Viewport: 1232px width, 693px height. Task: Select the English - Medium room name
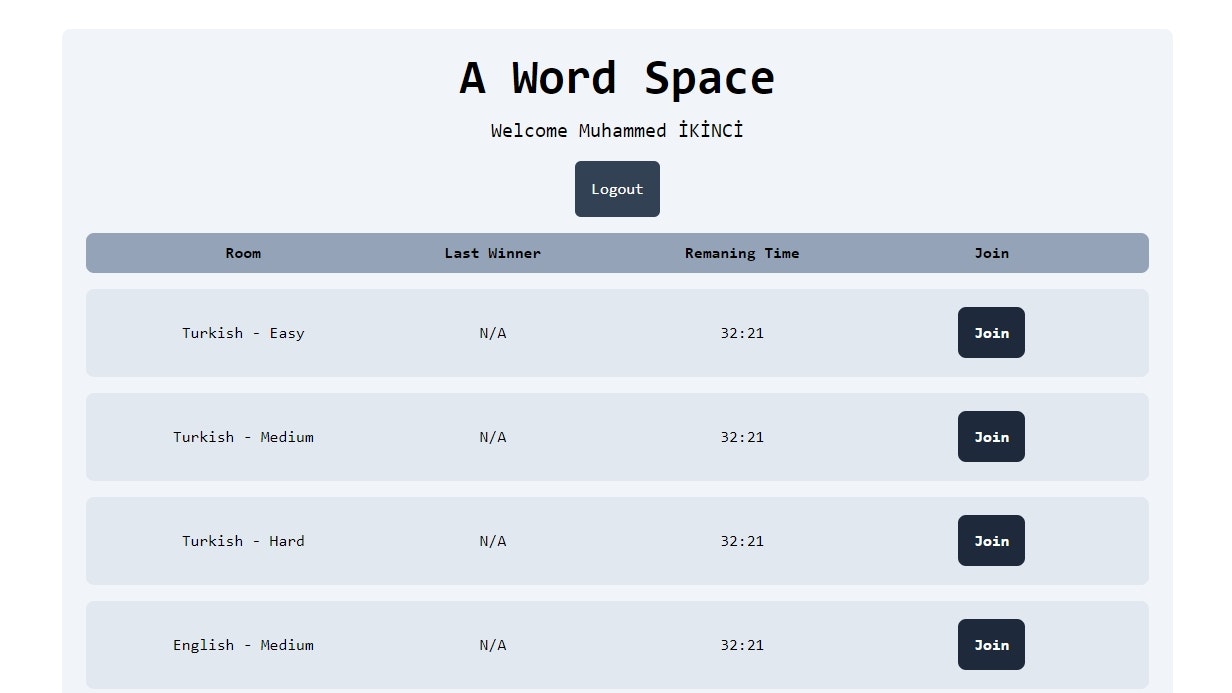tap(243, 644)
